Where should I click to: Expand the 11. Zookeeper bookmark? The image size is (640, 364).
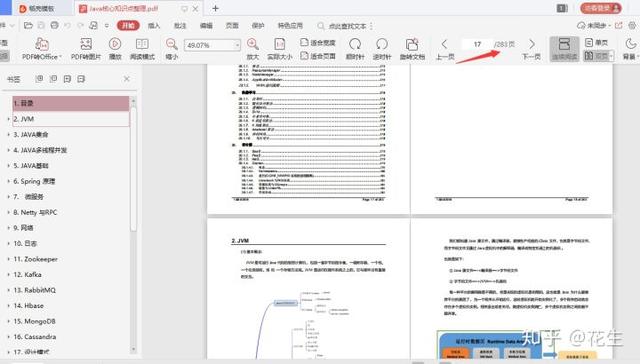(x=9, y=259)
